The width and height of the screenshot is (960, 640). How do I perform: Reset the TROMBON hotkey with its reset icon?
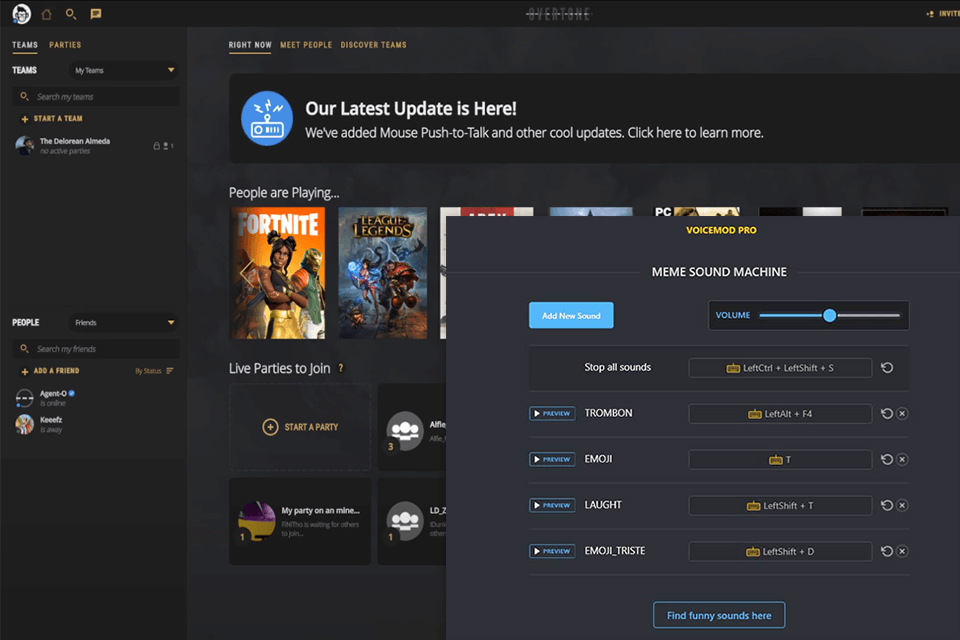click(x=887, y=413)
